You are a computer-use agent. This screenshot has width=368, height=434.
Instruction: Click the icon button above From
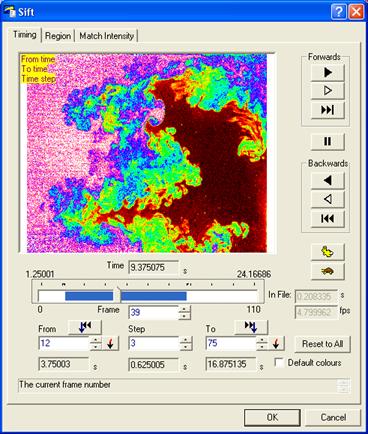(85, 327)
